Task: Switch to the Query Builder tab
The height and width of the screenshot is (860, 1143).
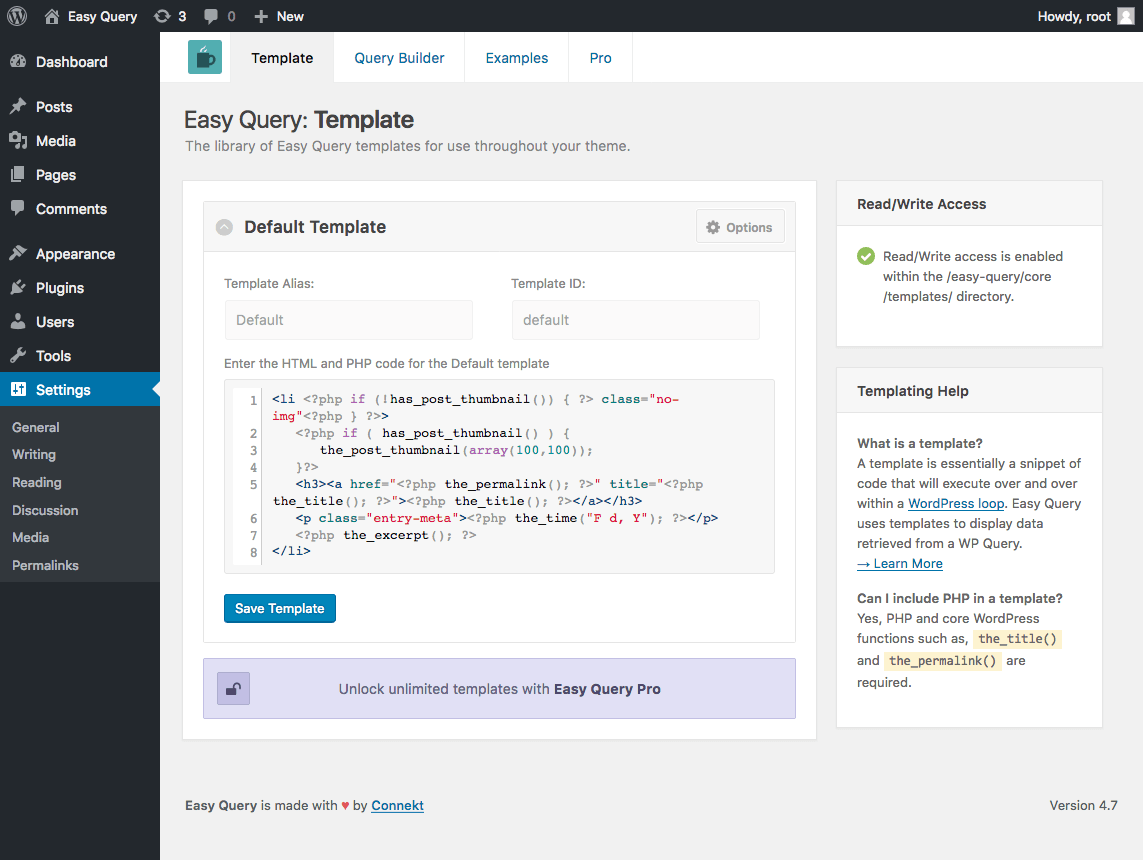Action: click(x=399, y=58)
